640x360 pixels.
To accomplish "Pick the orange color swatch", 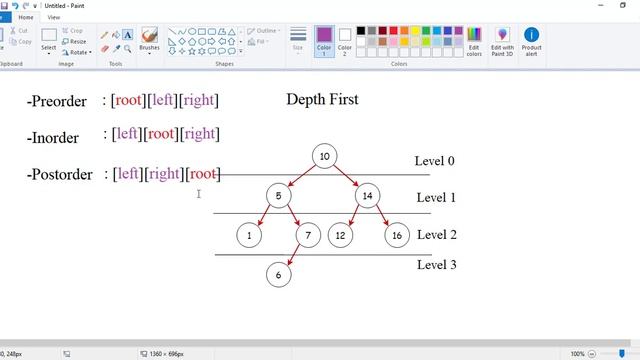I will (x=404, y=31).
